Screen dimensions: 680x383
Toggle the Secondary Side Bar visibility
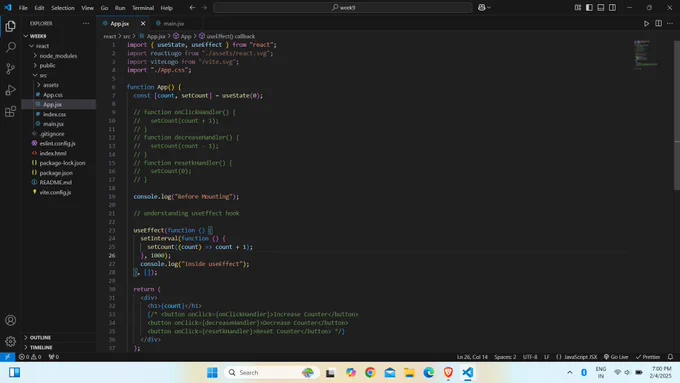pyautogui.click(x=612, y=7)
